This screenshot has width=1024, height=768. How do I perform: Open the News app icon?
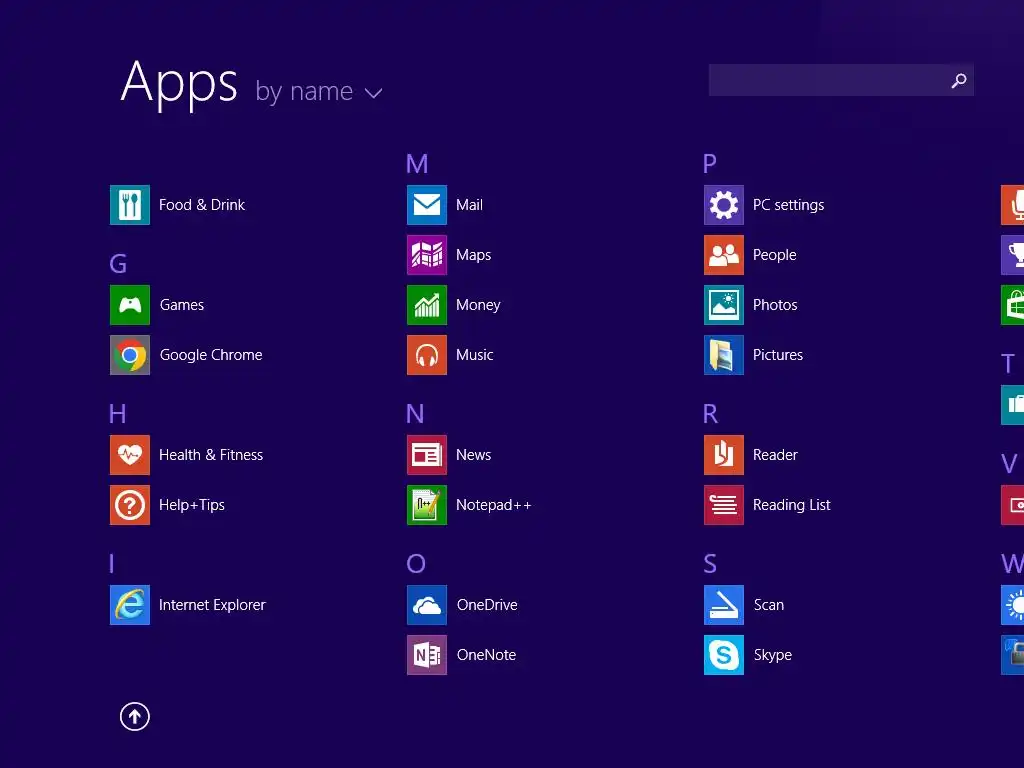click(426, 455)
